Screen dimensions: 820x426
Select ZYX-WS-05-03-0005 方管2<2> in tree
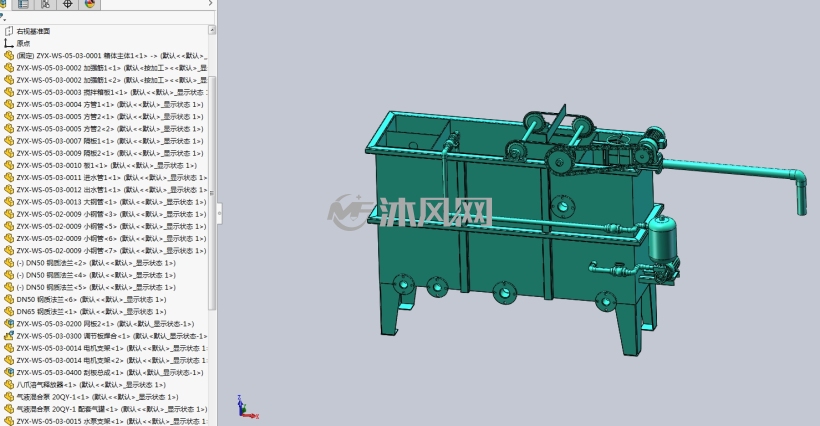[110, 129]
